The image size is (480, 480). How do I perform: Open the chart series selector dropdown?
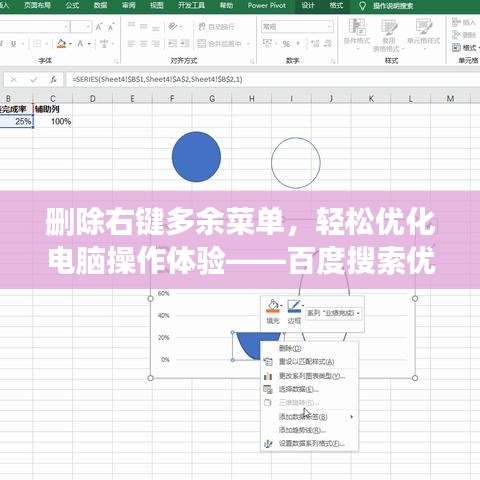pos(333,313)
